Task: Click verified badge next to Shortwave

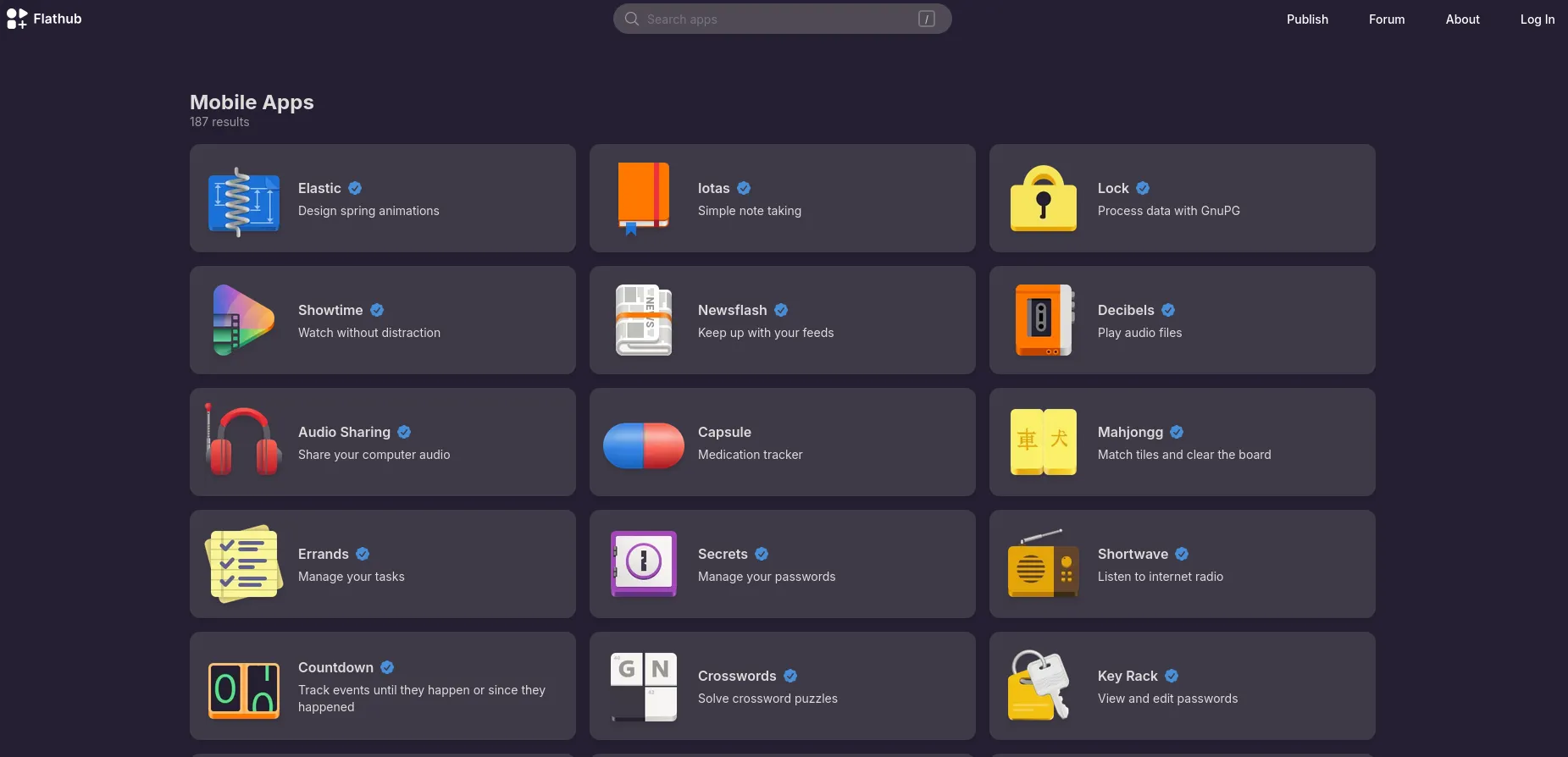Action: (x=1182, y=554)
